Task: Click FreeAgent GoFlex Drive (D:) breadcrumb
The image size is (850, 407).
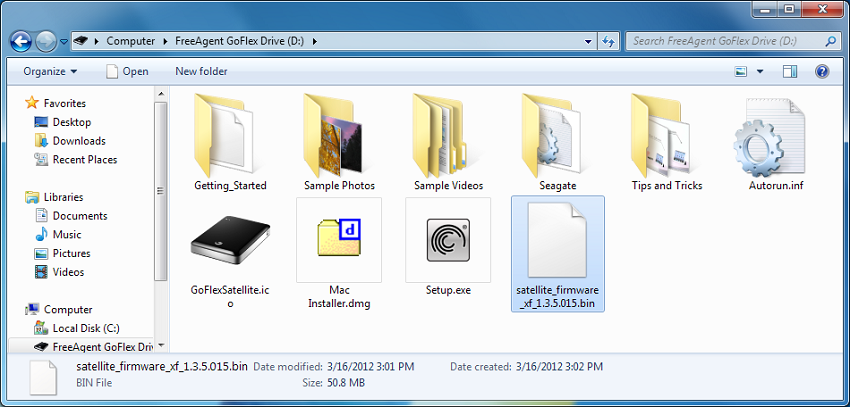Action: (x=241, y=41)
